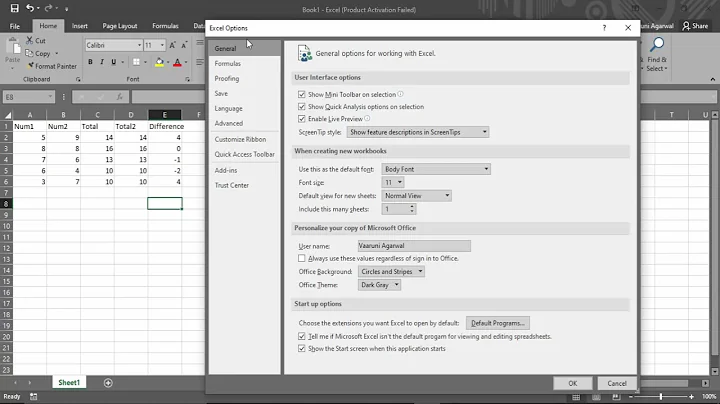Open Find & Select magnifier

pyautogui.click(x=657, y=45)
